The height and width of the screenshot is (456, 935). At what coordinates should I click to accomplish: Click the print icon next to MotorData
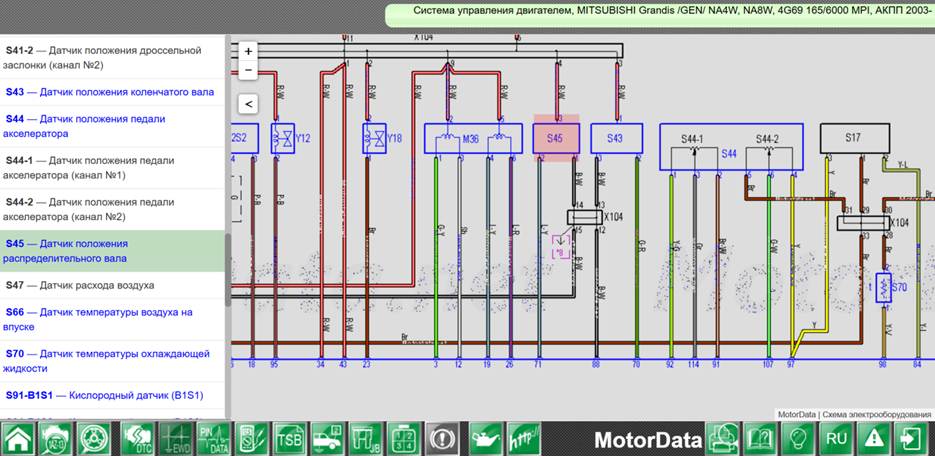(x=722, y=439)
